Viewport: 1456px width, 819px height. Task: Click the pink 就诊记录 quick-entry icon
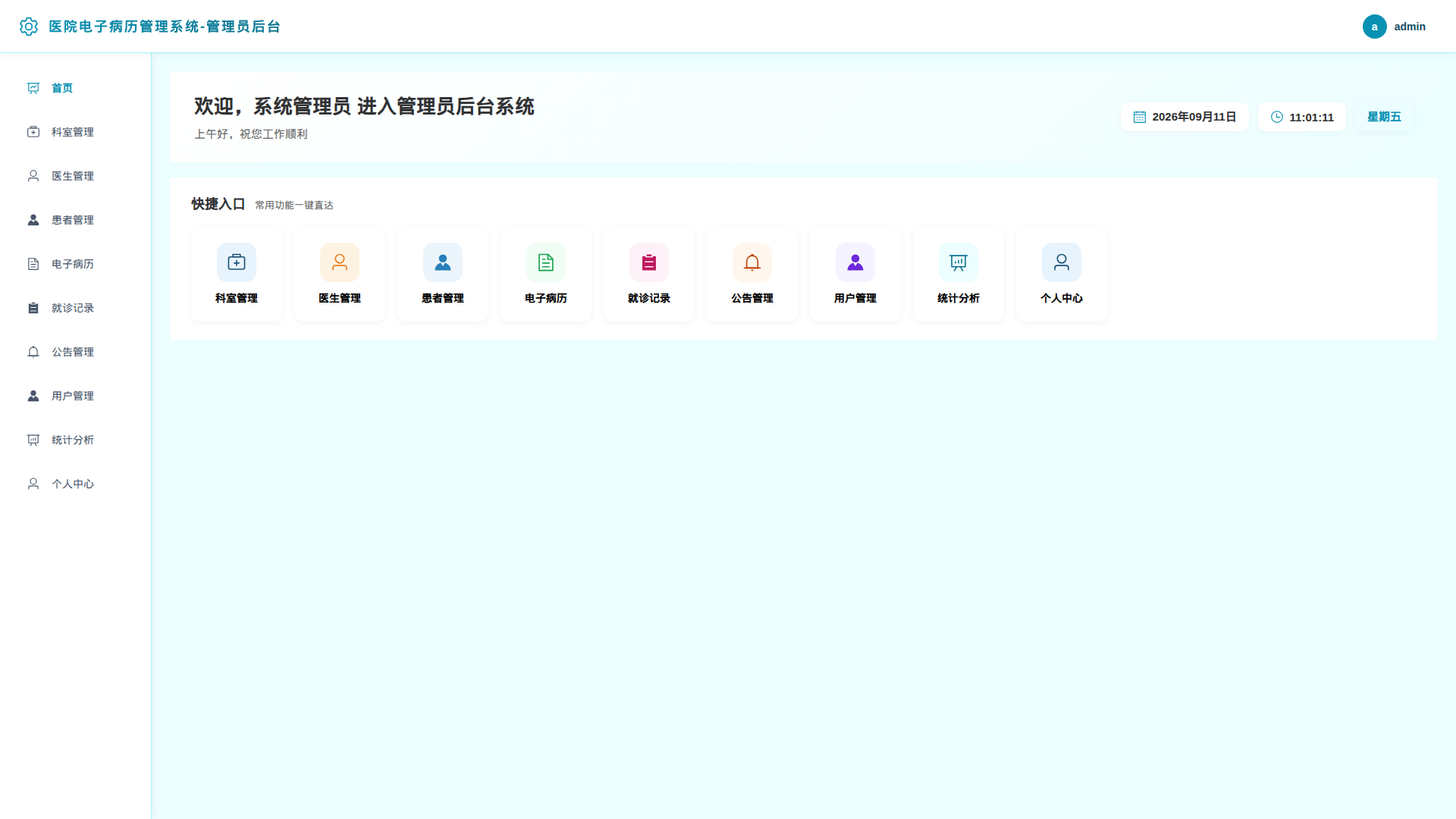click(649, 262)
